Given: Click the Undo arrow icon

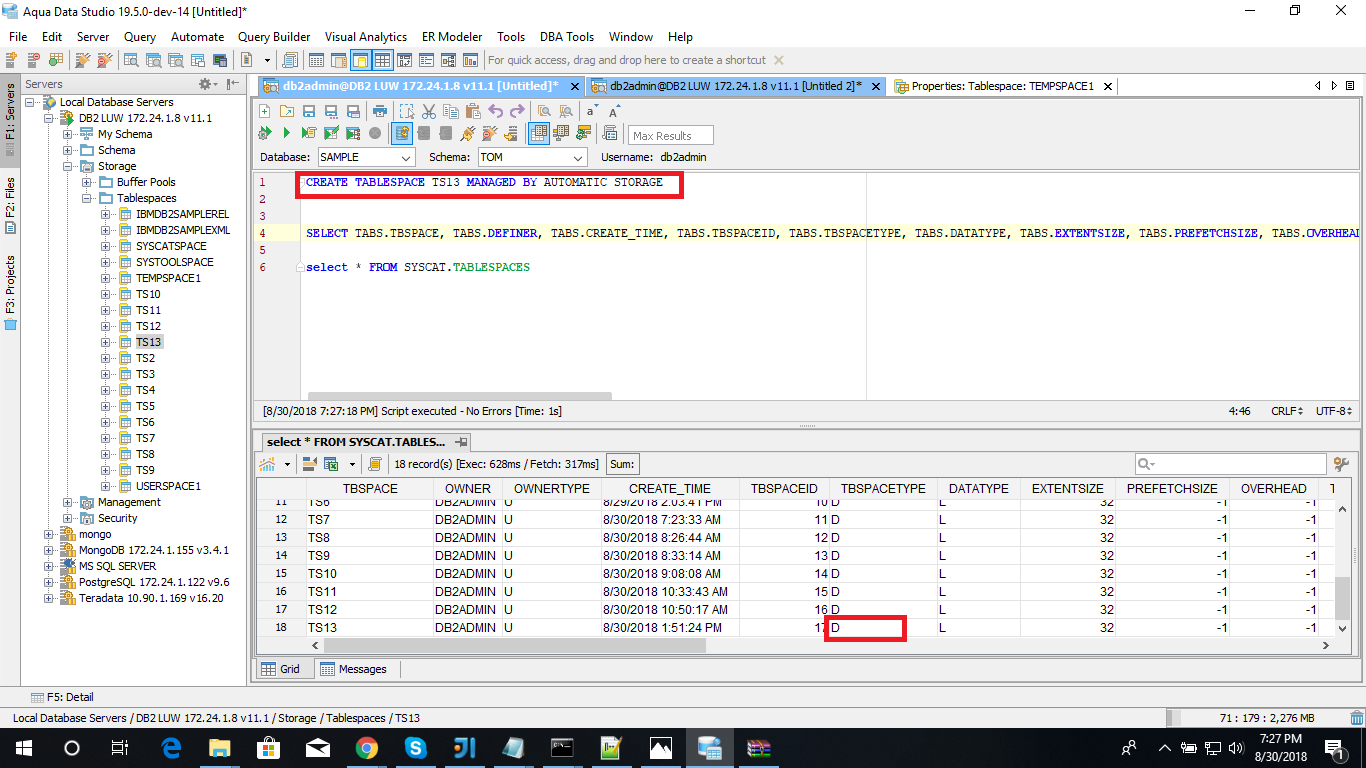Looking at the screenshot, I should [x=495, y=111].
